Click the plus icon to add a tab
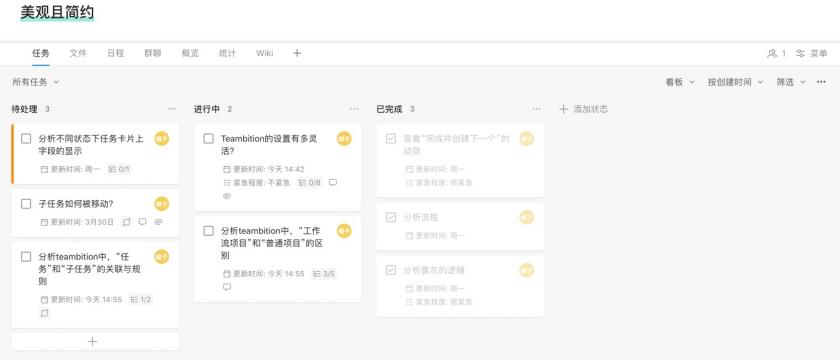Image resolution: width=840 pixels, height=360 pixels. pyautogui.click(x=297, y=53)
